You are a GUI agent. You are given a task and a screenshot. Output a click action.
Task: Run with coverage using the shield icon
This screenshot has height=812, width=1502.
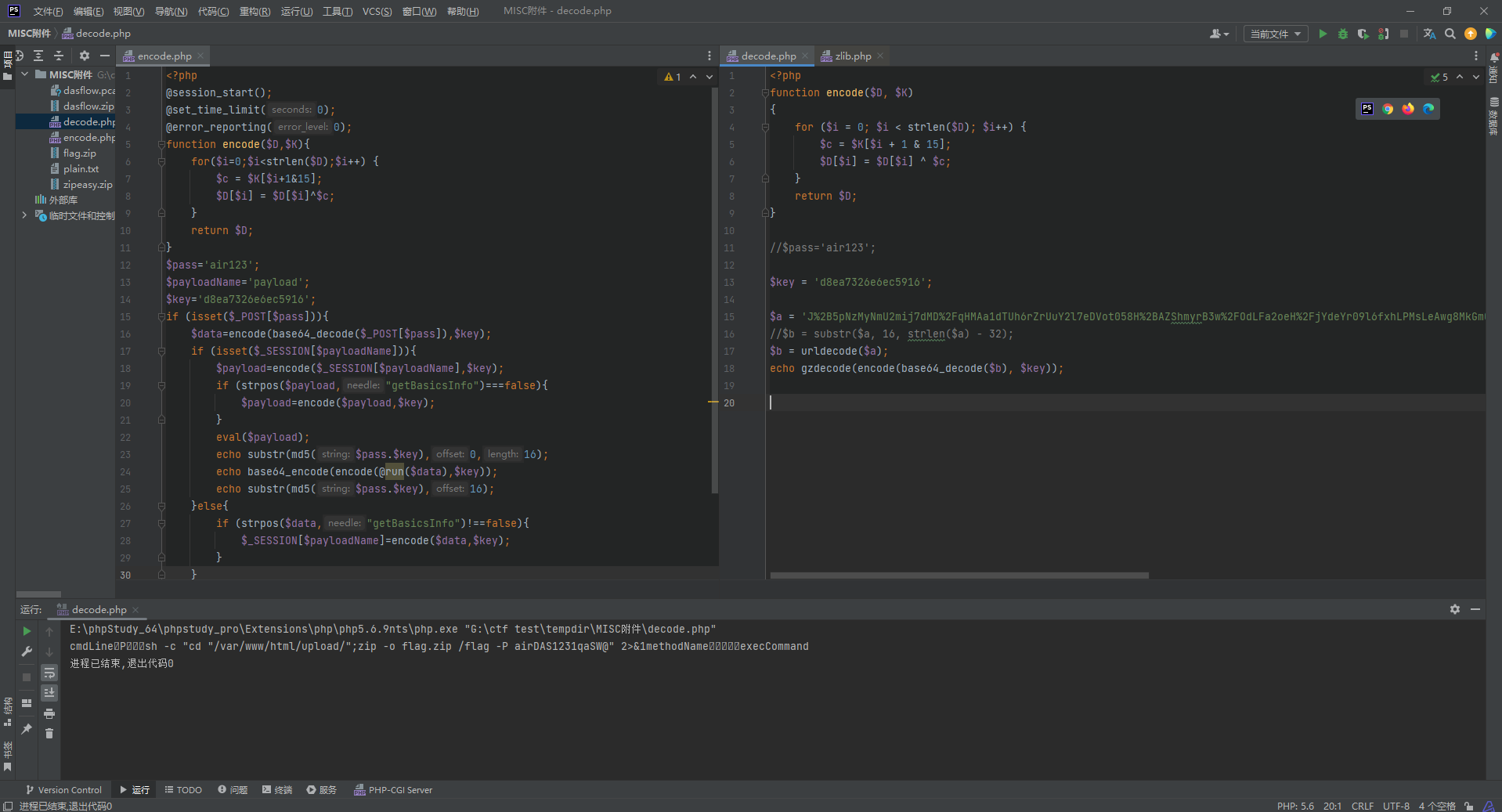click(x=1363, y=34)
